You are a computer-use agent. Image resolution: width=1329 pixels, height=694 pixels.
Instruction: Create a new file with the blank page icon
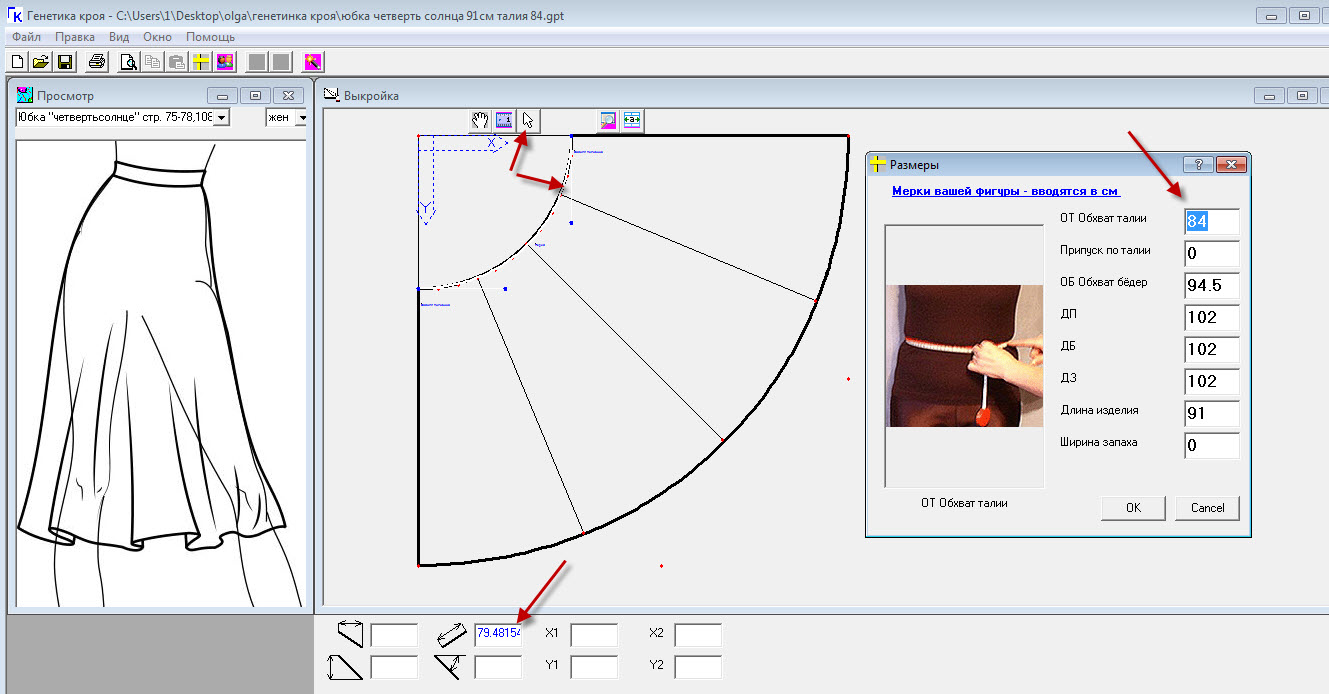pos(17,62)
